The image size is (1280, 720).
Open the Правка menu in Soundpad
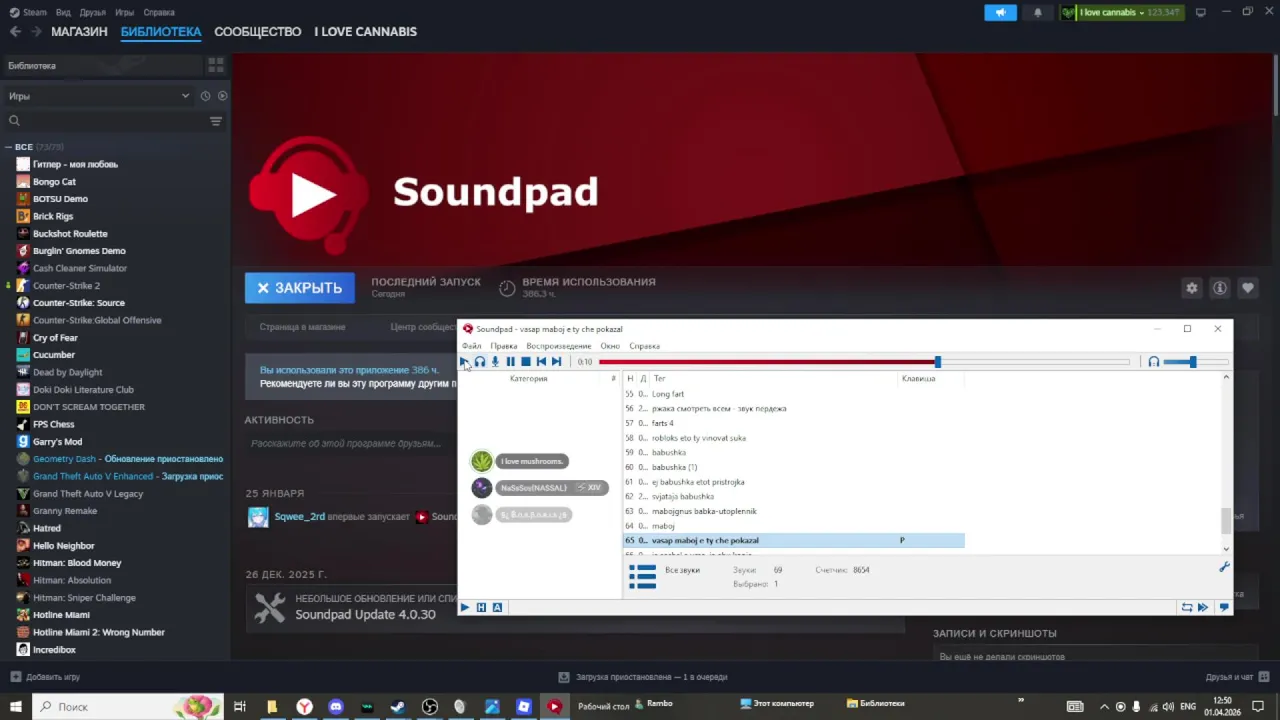(503, 346)
